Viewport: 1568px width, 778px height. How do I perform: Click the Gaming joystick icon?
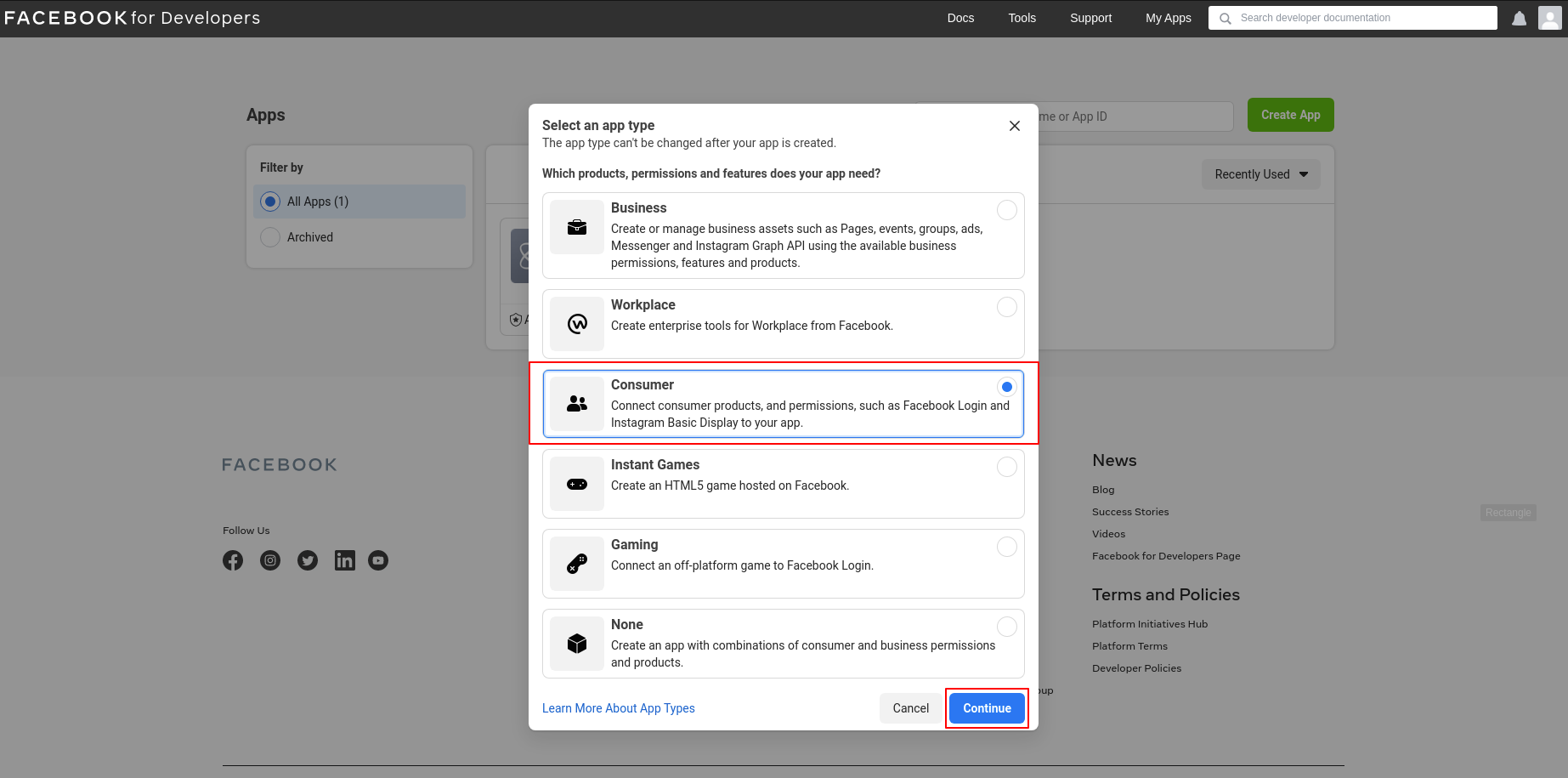tap(577, 564)
